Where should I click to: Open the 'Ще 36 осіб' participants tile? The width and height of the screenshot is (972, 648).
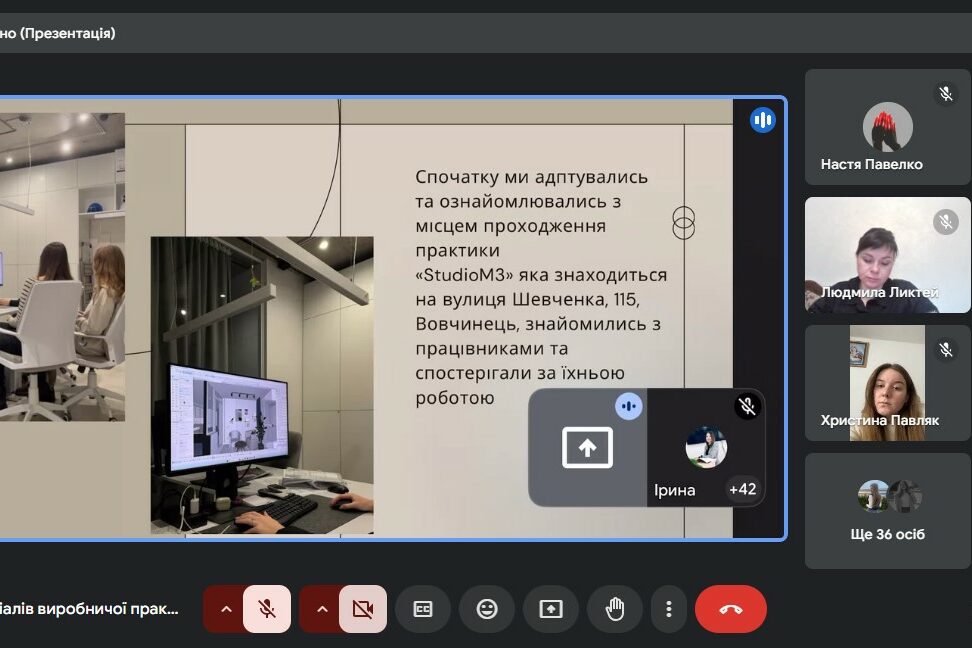pyautogui.click(x=887, y=511)
